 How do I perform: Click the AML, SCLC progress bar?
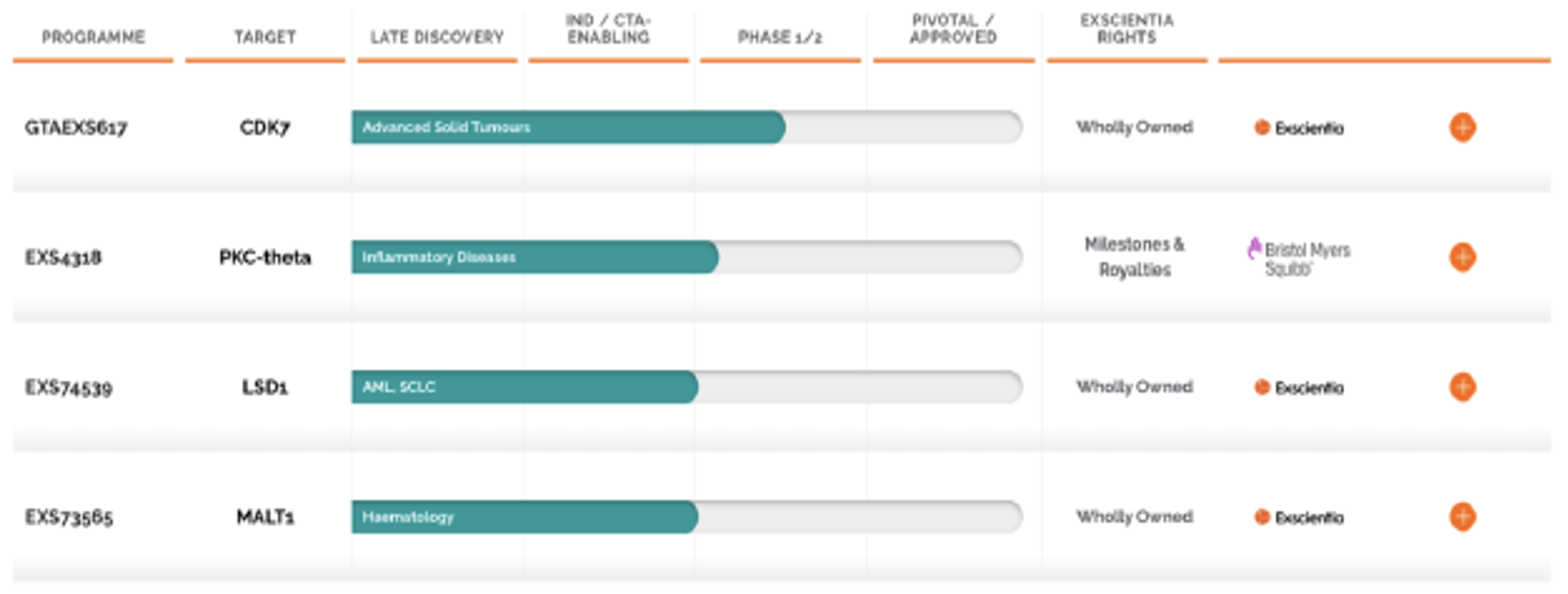(x=524, y=387)
